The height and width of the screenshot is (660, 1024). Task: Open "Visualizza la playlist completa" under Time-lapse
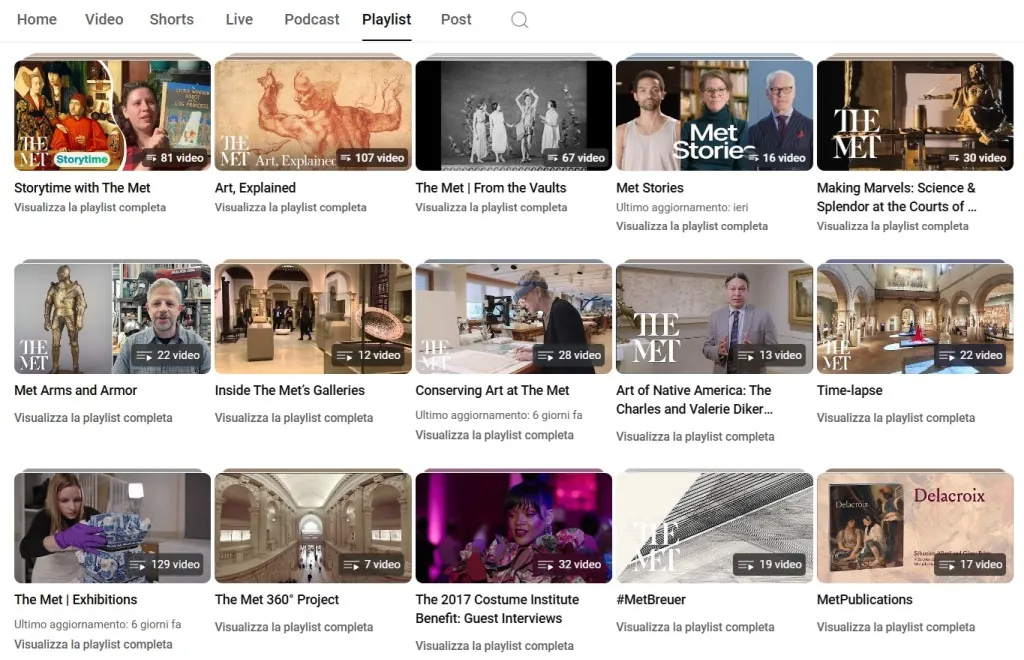897,417
